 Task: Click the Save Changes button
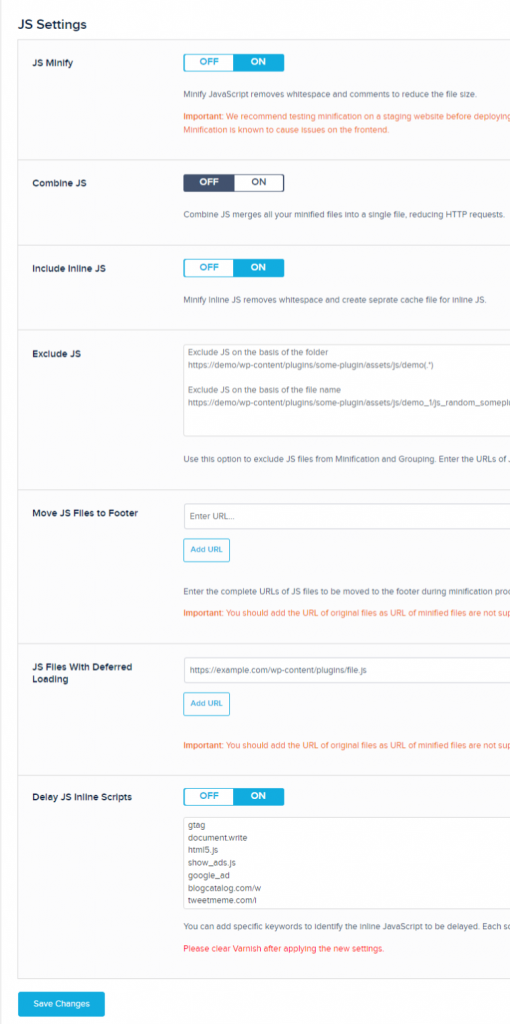61,1004
